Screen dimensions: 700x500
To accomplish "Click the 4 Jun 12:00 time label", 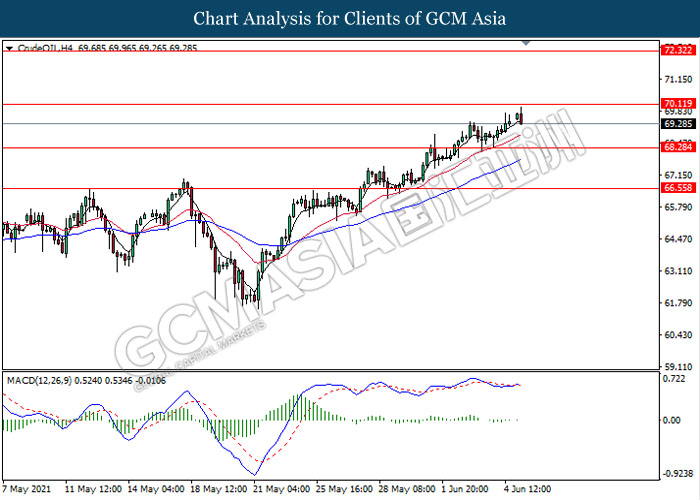I will [x=528, y=489].
